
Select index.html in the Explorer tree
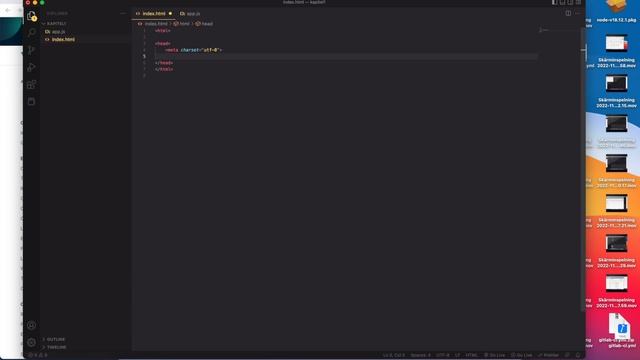(85, 39)
